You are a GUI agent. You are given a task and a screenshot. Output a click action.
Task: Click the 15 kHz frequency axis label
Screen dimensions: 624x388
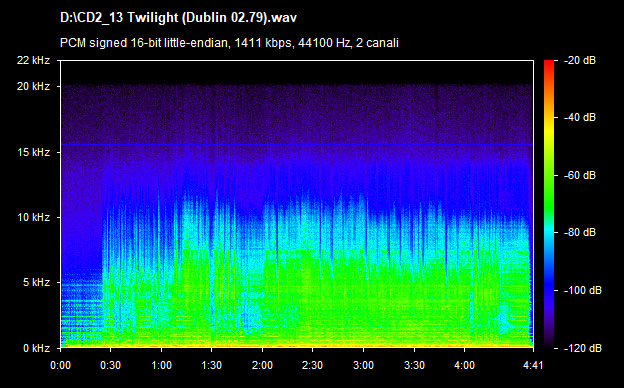[x=33, y=152]
